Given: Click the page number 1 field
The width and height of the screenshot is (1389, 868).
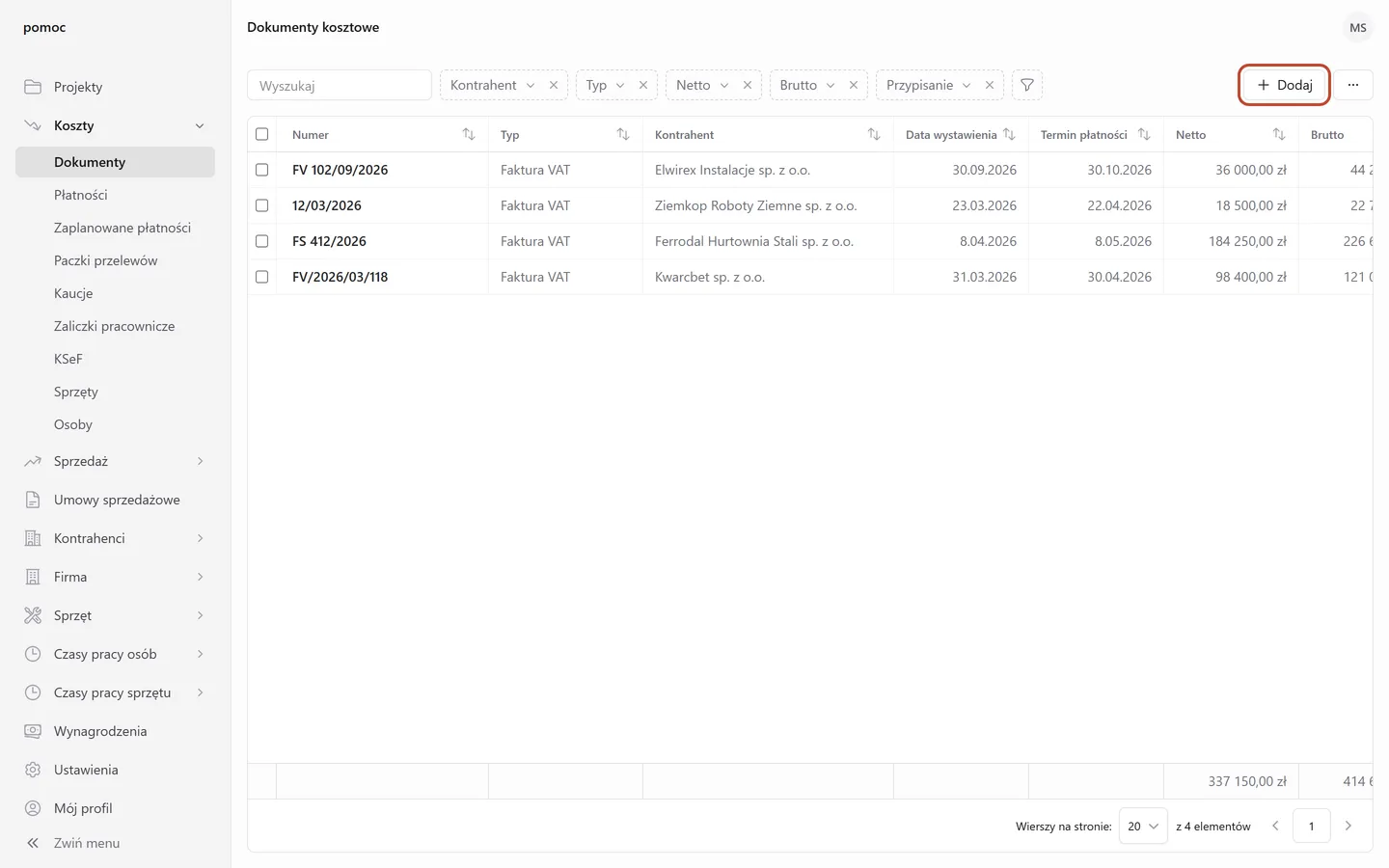Looking at the screenshot, I should 1311,826.
